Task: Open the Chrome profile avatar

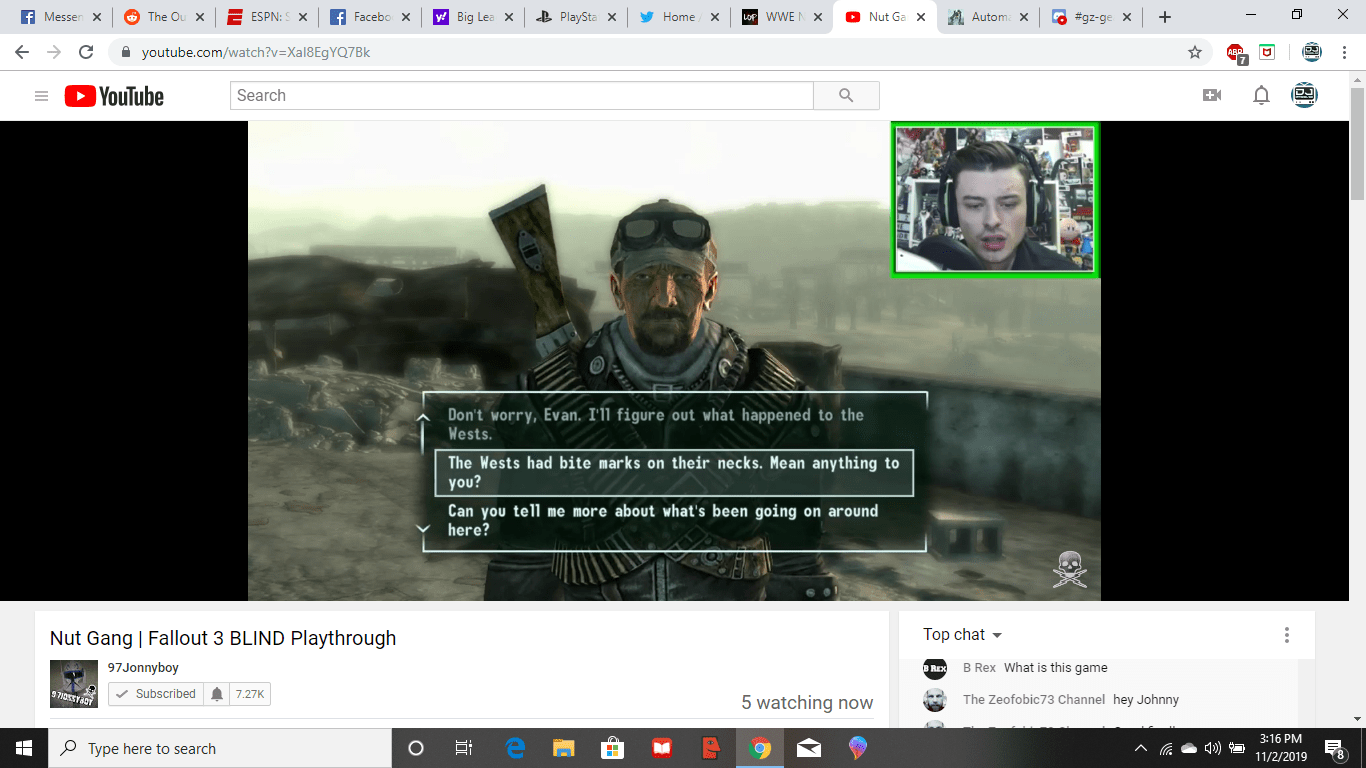Action: point(1312,52)
